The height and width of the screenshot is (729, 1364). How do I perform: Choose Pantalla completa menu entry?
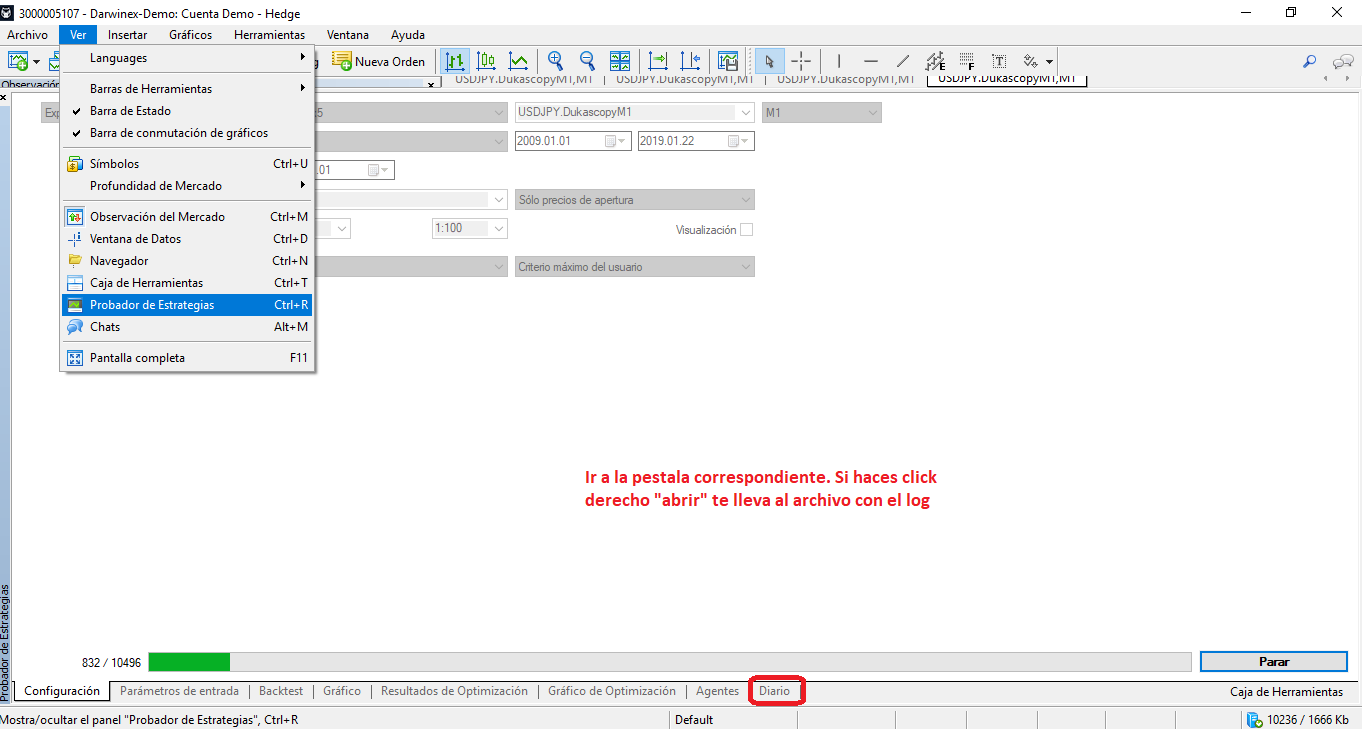point(188,357)
